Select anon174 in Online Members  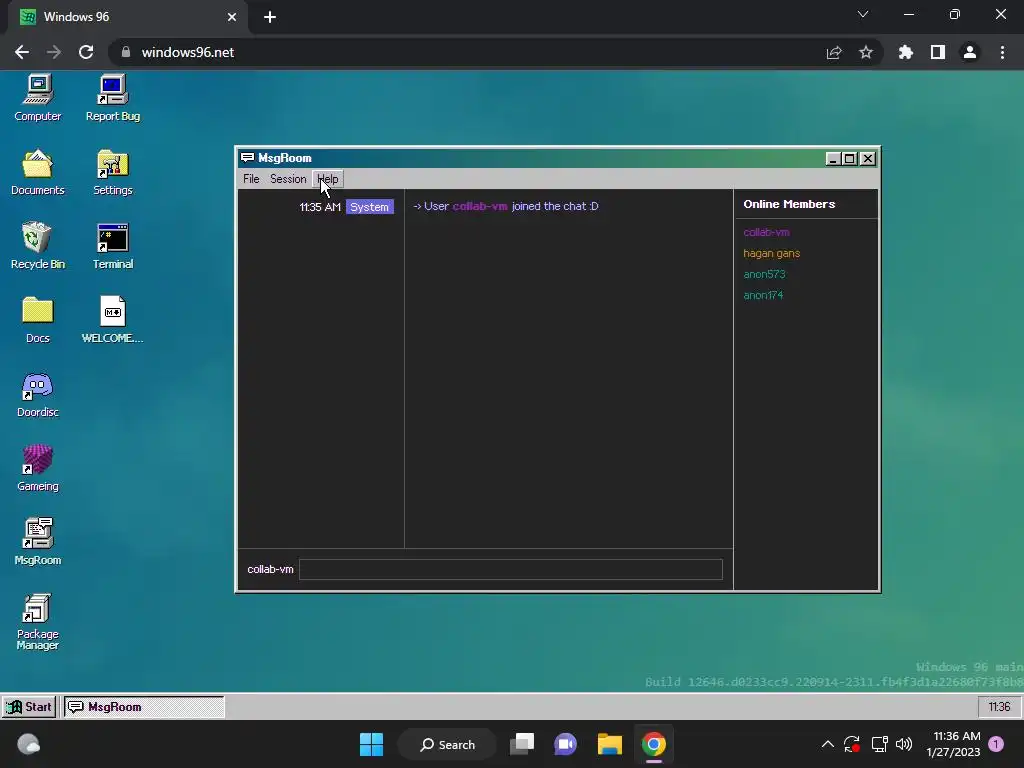(763, 295)
